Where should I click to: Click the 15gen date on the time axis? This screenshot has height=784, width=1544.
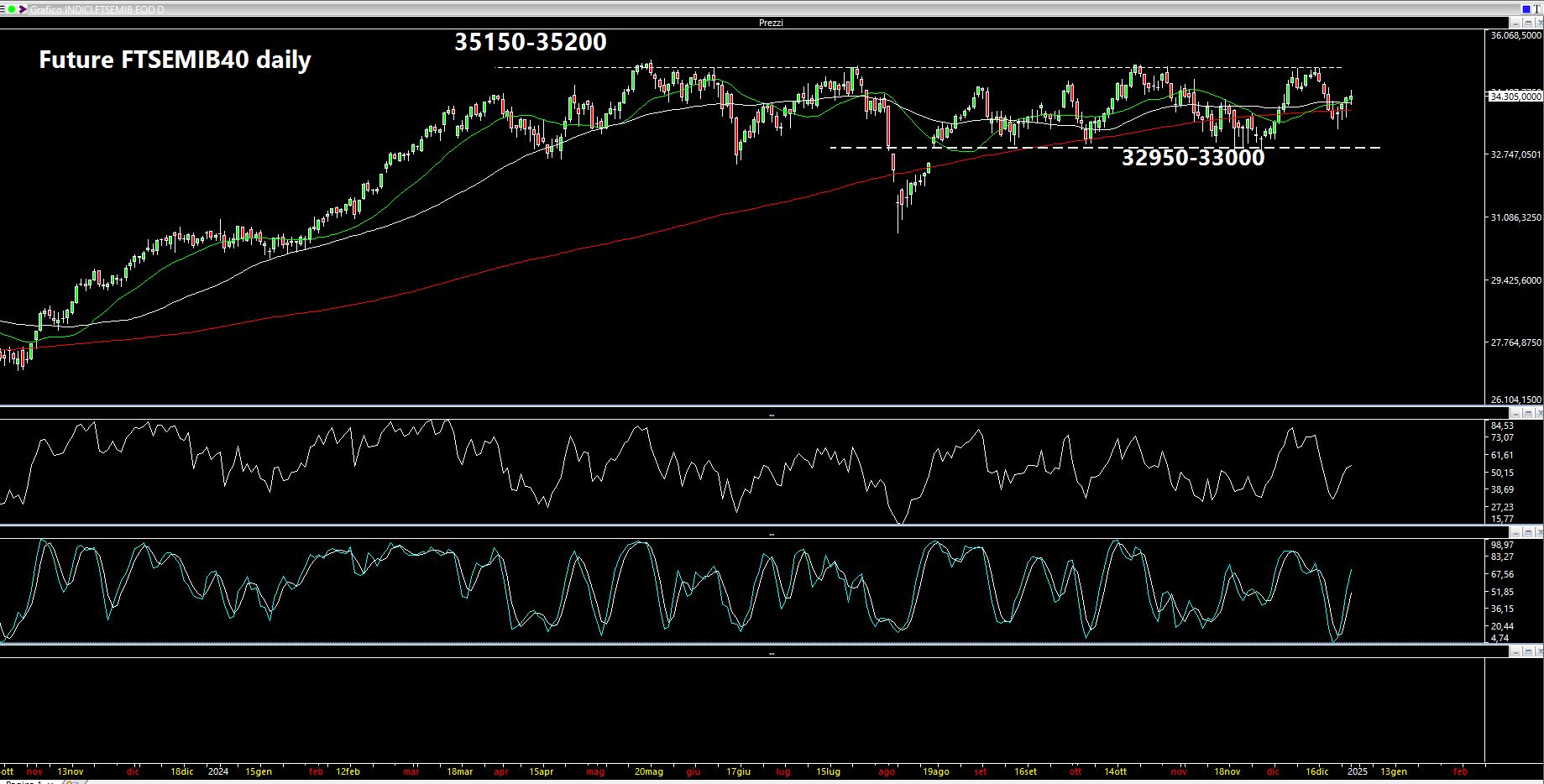click(x=259, y=771)
